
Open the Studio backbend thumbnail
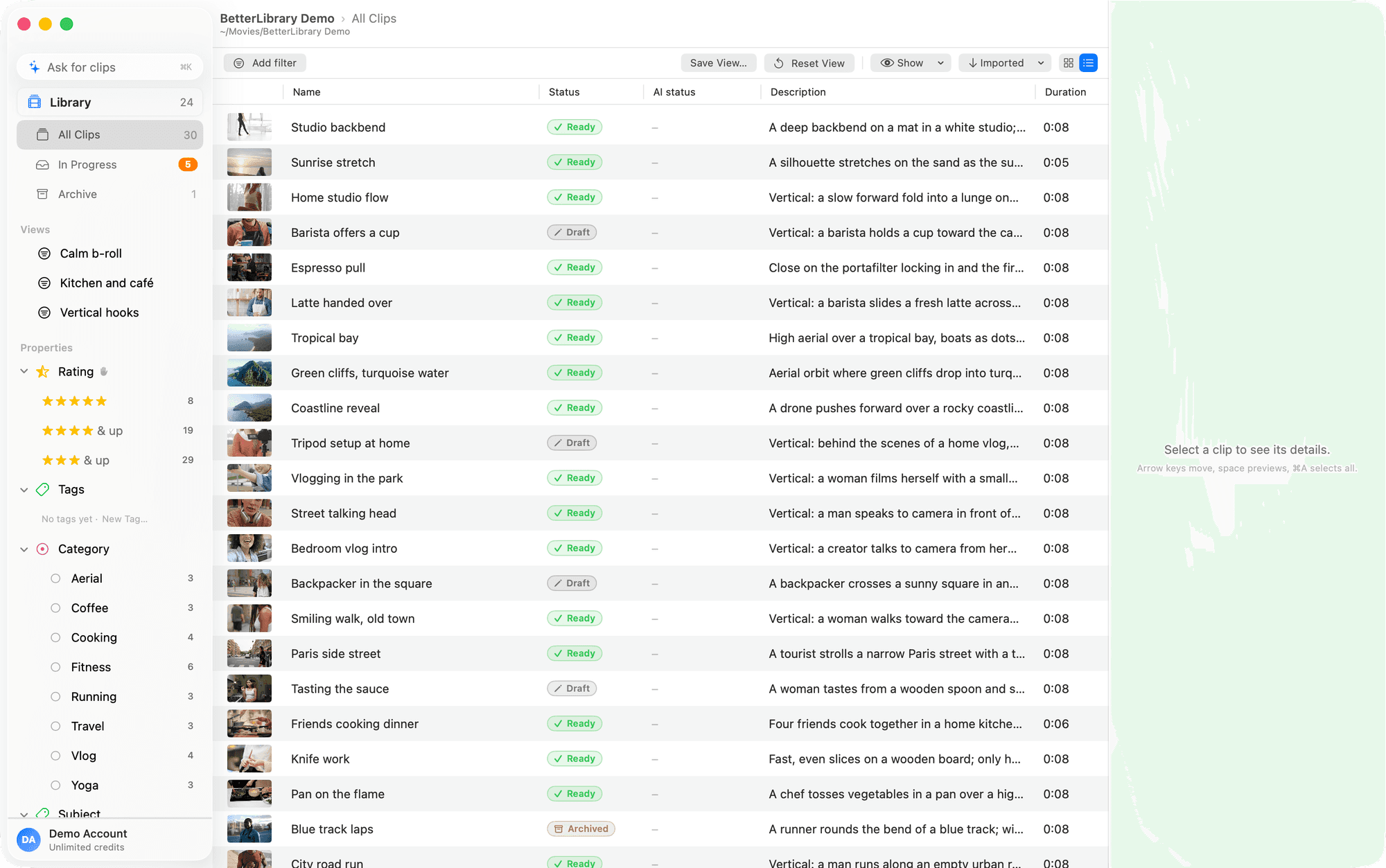249,127
